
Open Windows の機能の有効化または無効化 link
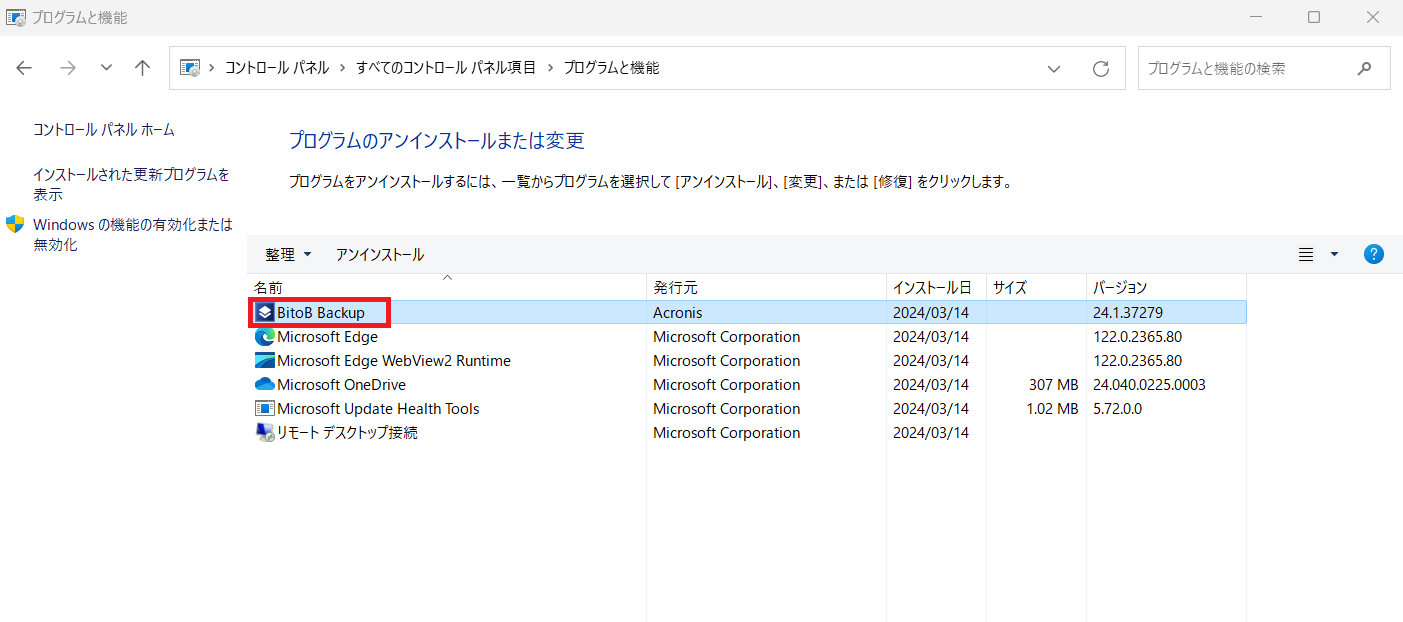click(133, 234)
